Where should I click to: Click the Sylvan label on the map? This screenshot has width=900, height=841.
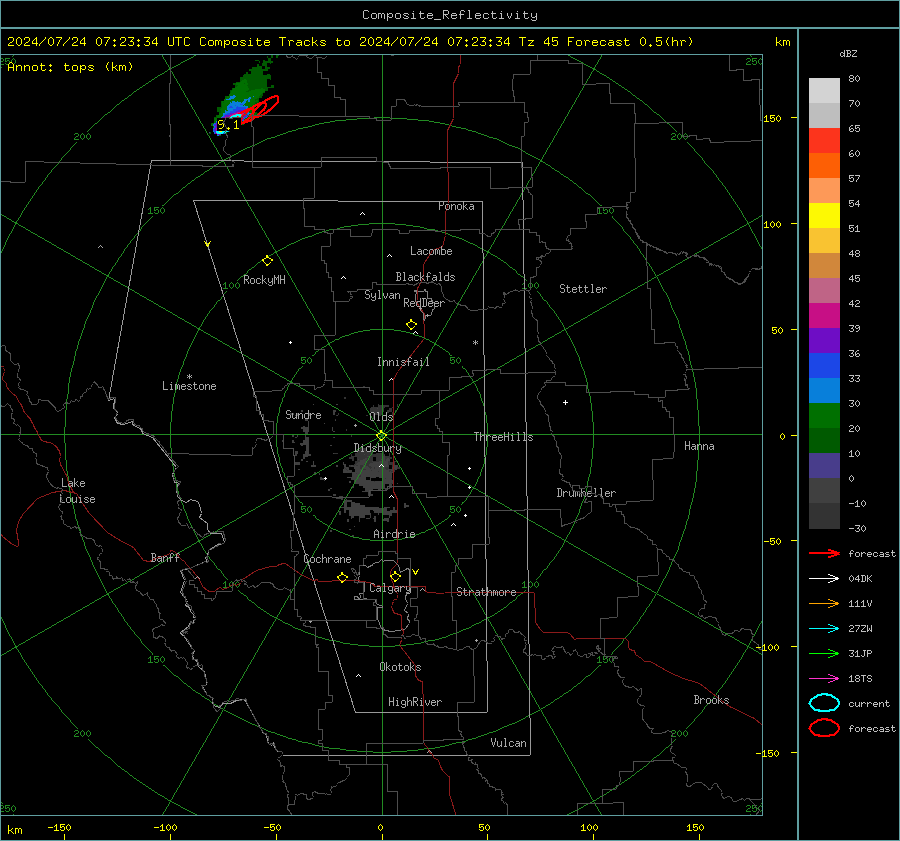(x=382, y=295)
